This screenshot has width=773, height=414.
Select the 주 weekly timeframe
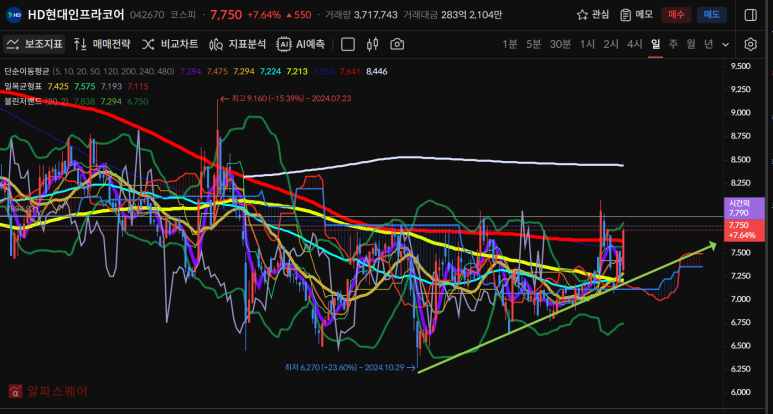click(x=673, y=44)
